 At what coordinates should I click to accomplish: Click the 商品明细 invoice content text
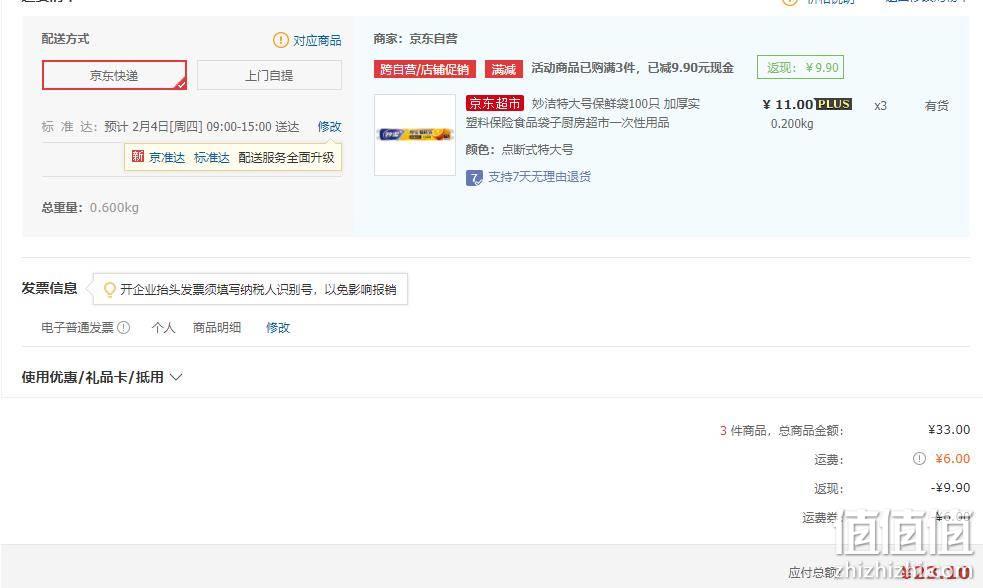pos(217,327)
